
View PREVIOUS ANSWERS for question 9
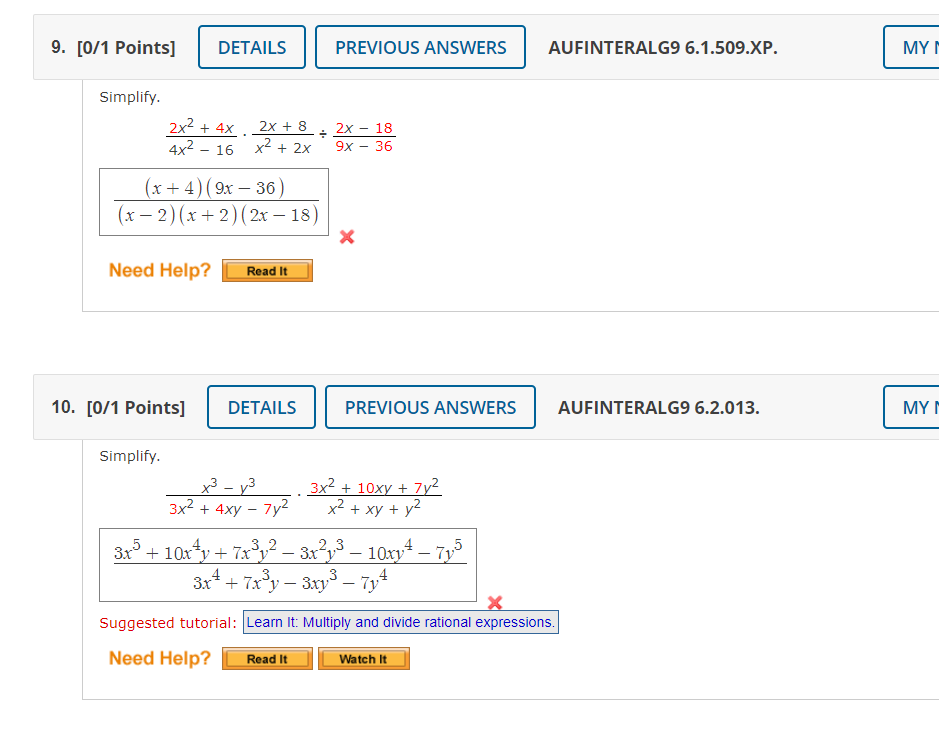pyautogui.click(x=420, y=46)
